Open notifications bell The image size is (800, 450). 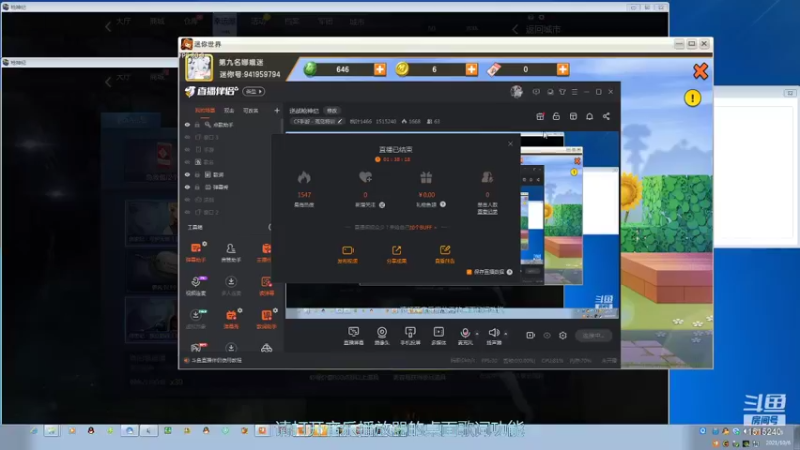(590, 116)
